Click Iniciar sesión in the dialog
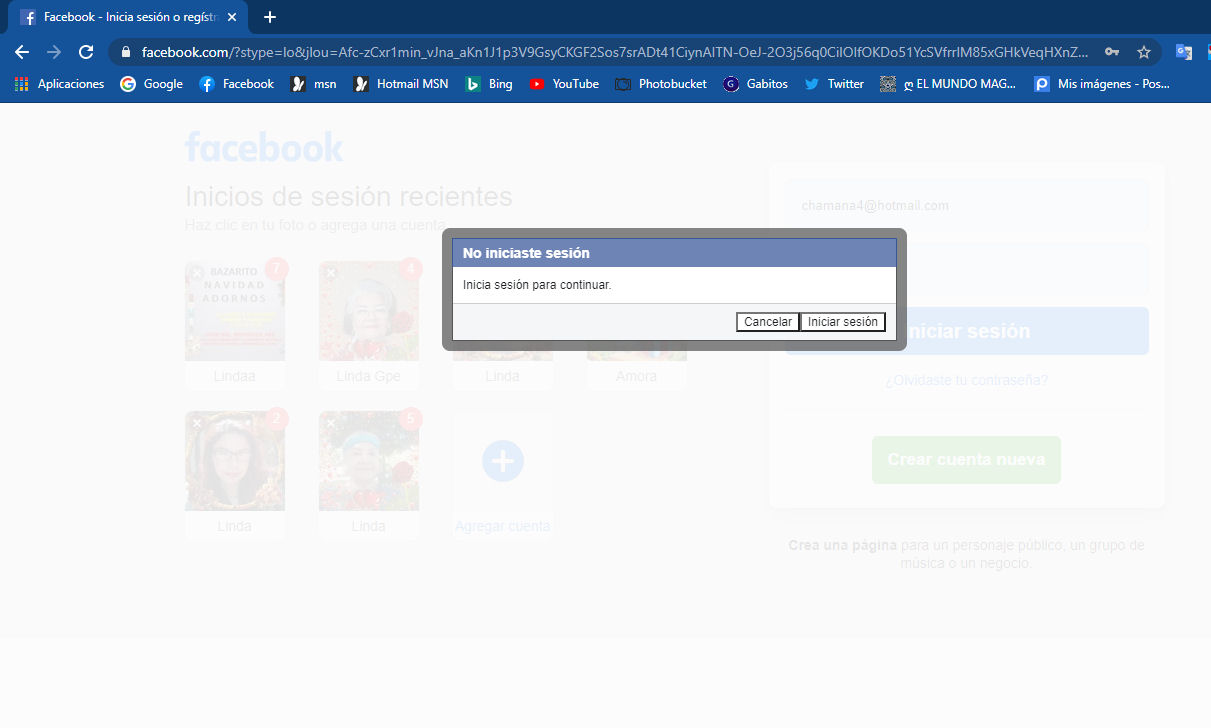This screenshot has height=728, width=1211. [843, 322]
